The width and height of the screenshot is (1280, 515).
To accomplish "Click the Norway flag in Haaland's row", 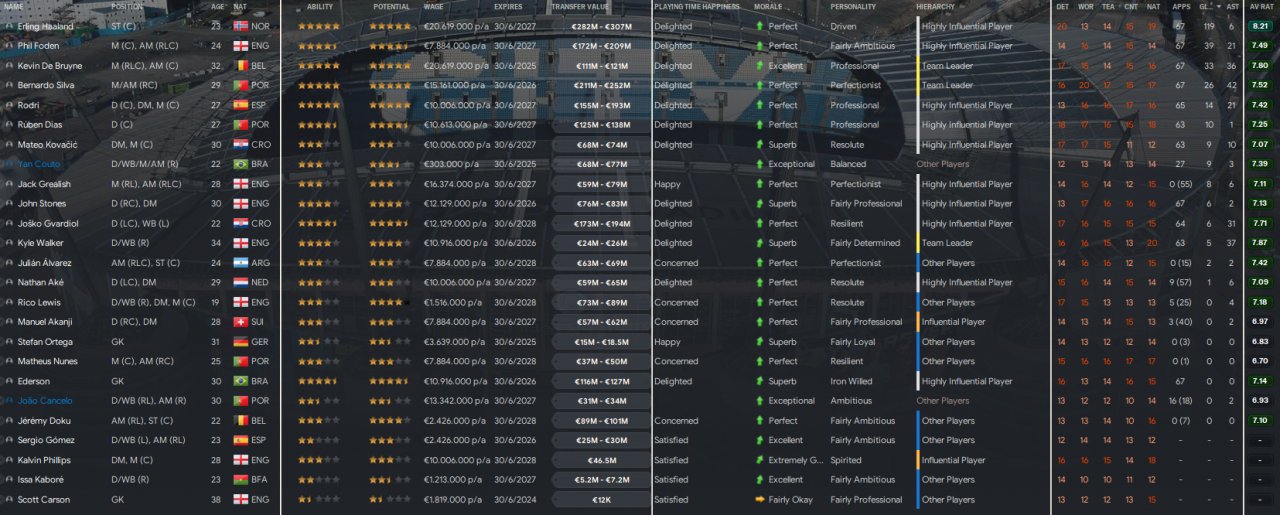I will point(239,26).
